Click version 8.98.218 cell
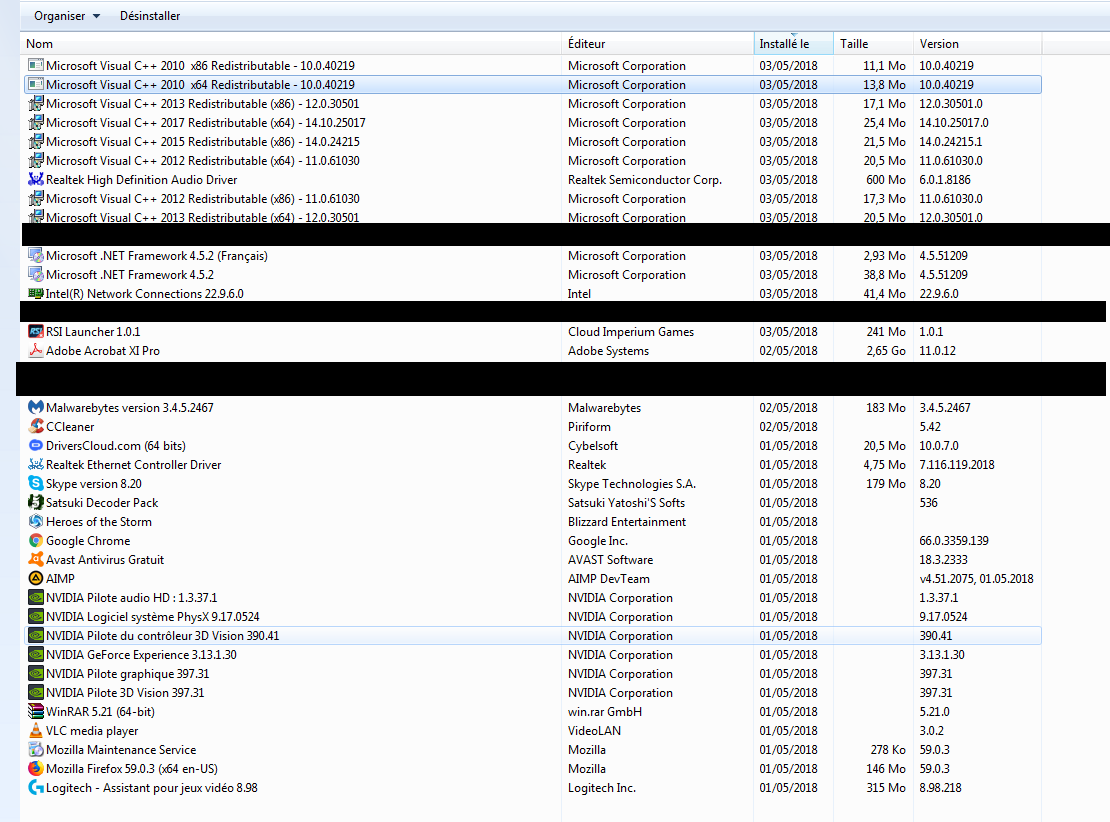Viewport: 1110px width, 822px height. pyautogui.click(x=940, y=787)
